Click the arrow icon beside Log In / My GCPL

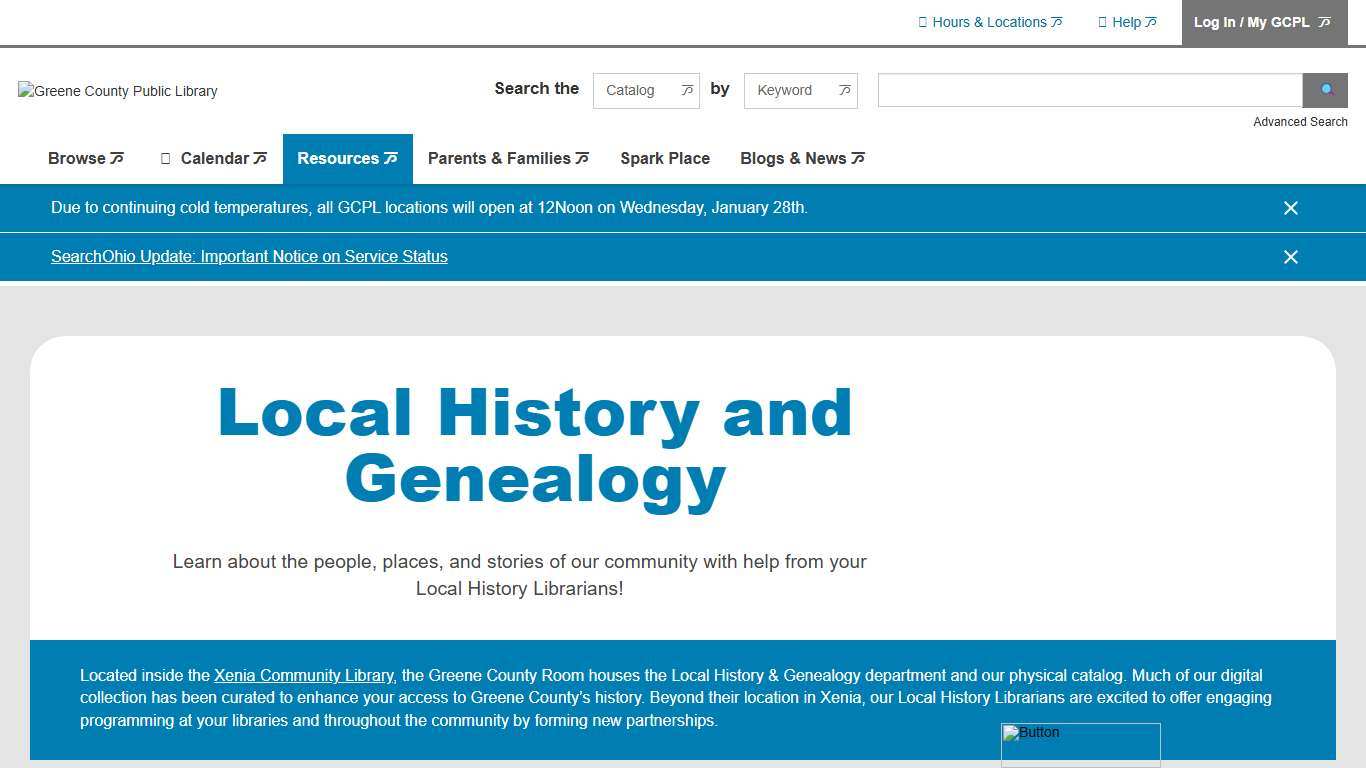(1323, 21)
